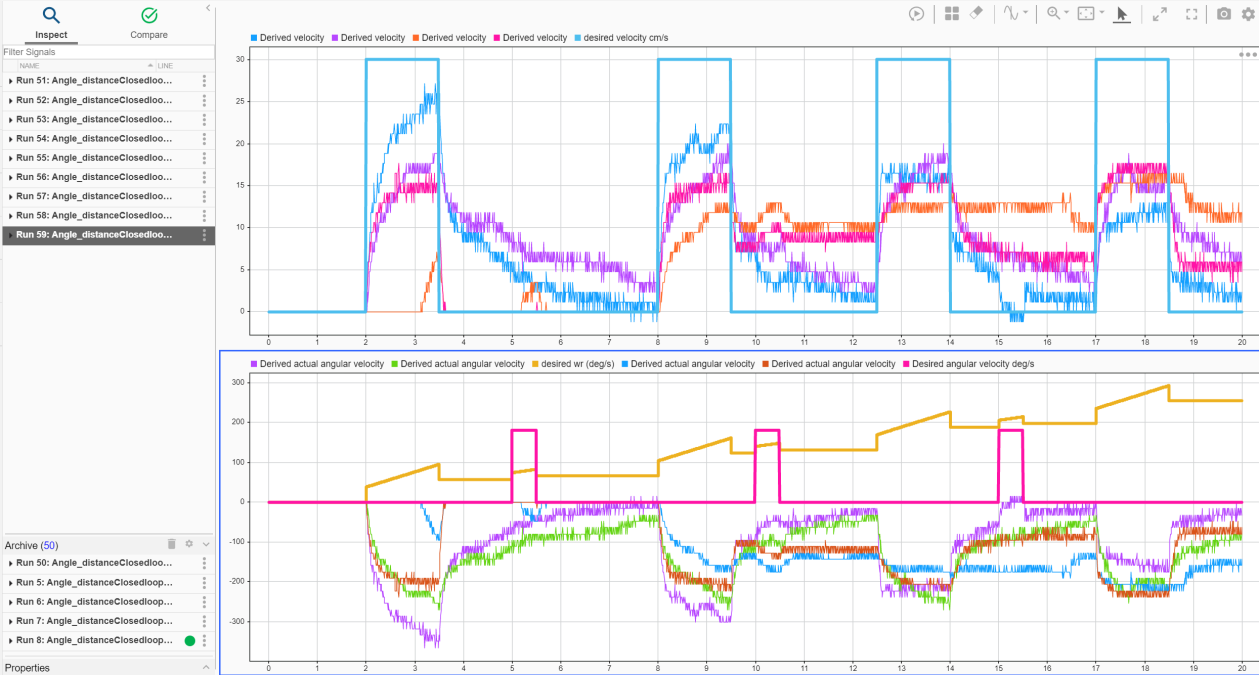This screenshot has height=675, width=1259.
Task: Click the full screen corner-brackets icon
Action: (1192, 14)
